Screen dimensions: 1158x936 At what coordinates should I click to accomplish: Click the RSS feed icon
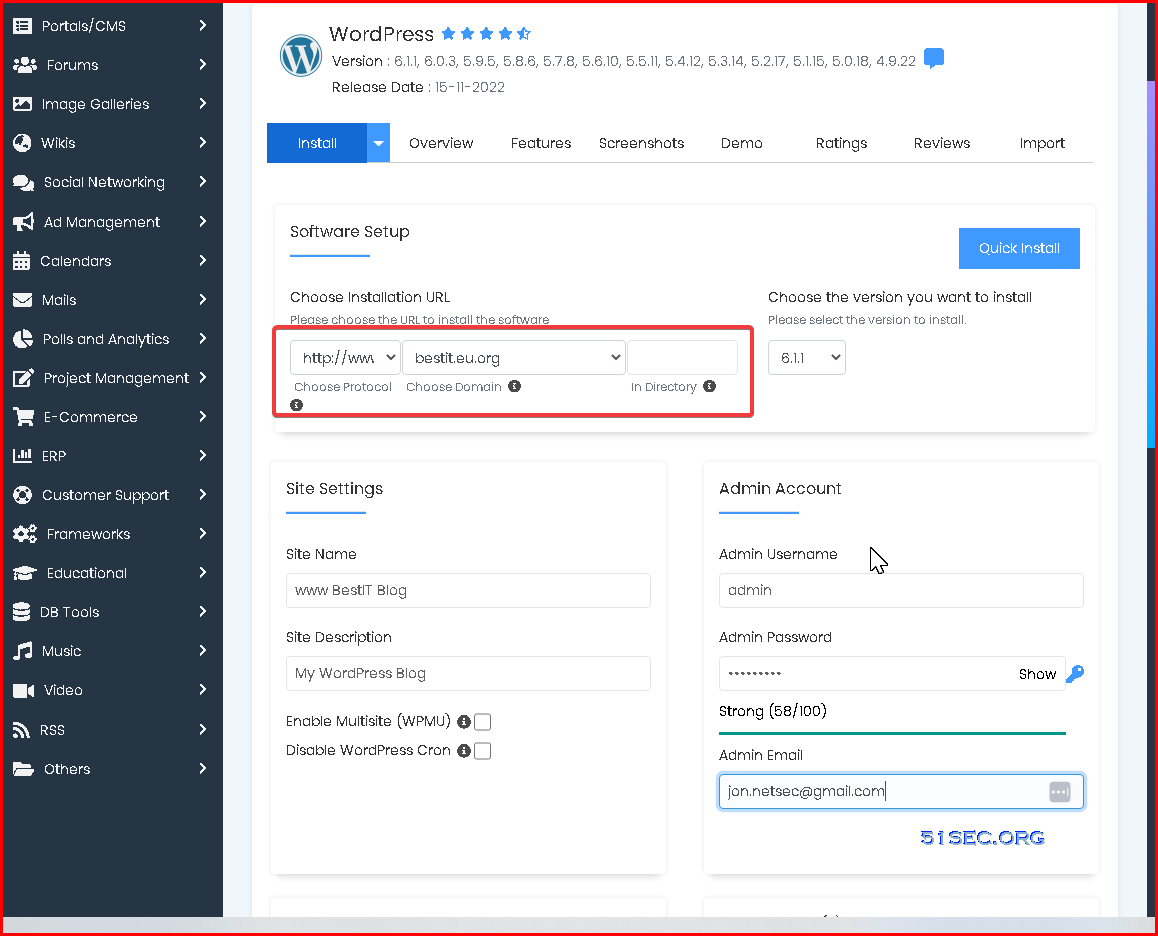[21, 730]
